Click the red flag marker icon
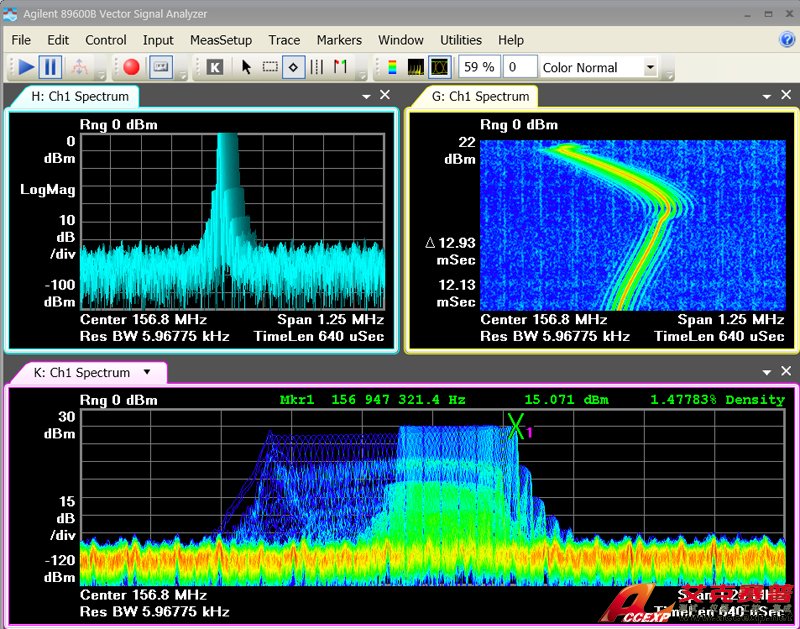800x629 pixels. pyautogui.click(x=340, y=67)
